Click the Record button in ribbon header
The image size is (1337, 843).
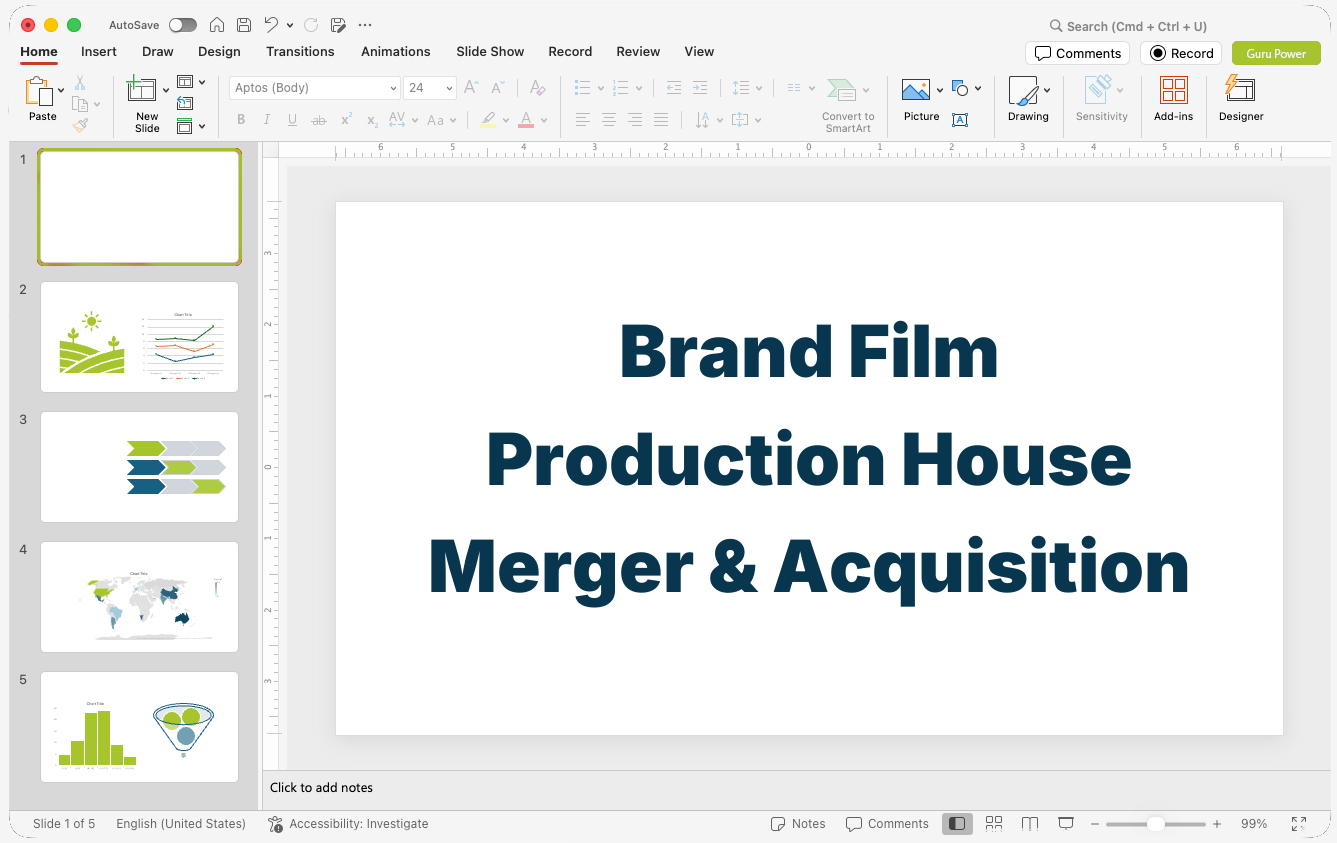(1181, 53)
